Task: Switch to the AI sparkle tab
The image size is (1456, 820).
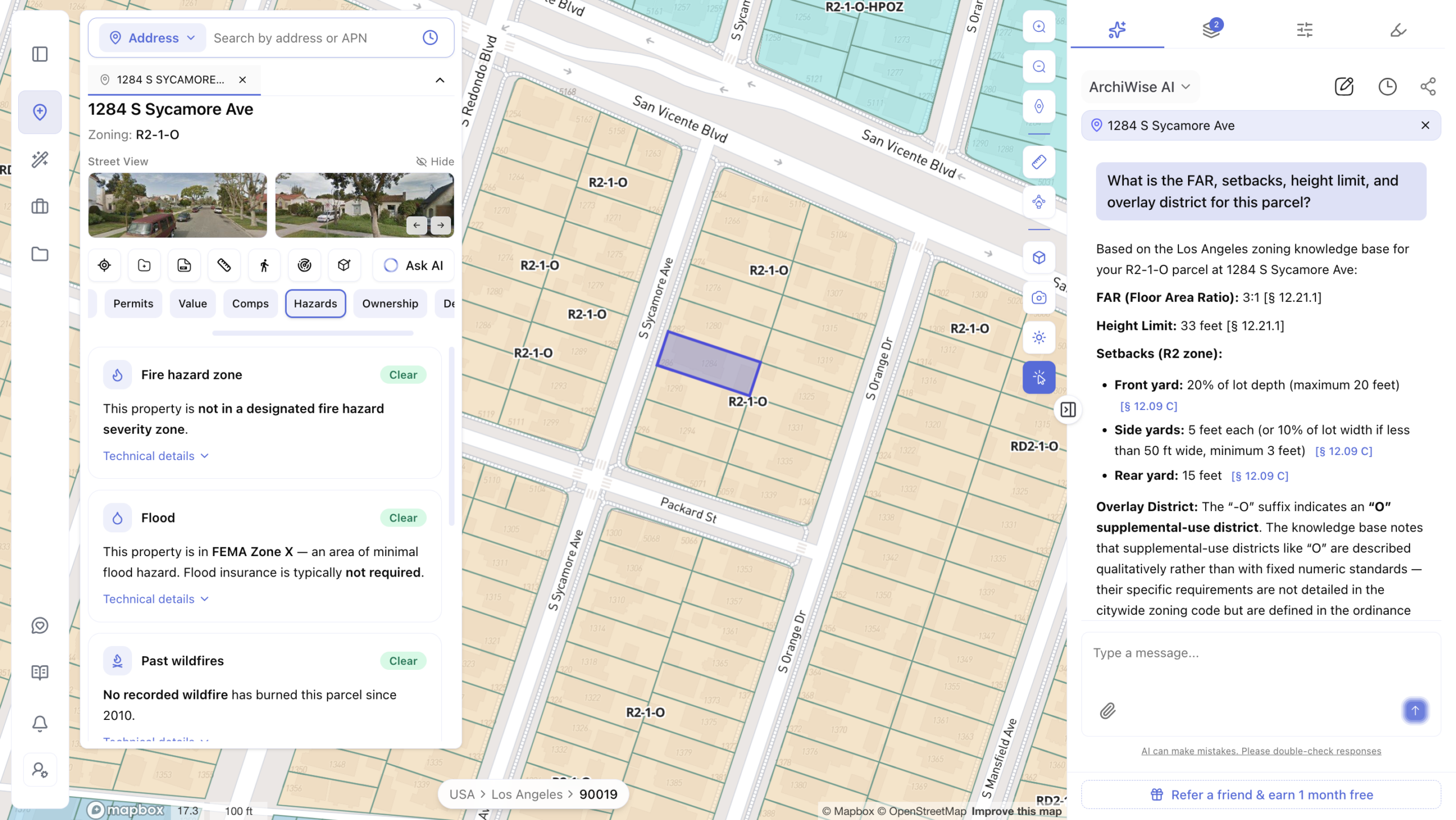Action: pyautogui.click(x=1117, y=30)
